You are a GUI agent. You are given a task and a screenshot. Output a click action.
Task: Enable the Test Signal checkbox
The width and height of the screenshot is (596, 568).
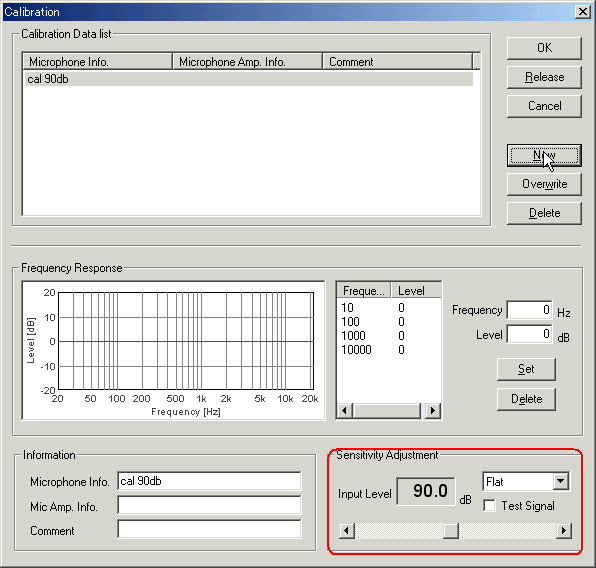tap(489, 506)
